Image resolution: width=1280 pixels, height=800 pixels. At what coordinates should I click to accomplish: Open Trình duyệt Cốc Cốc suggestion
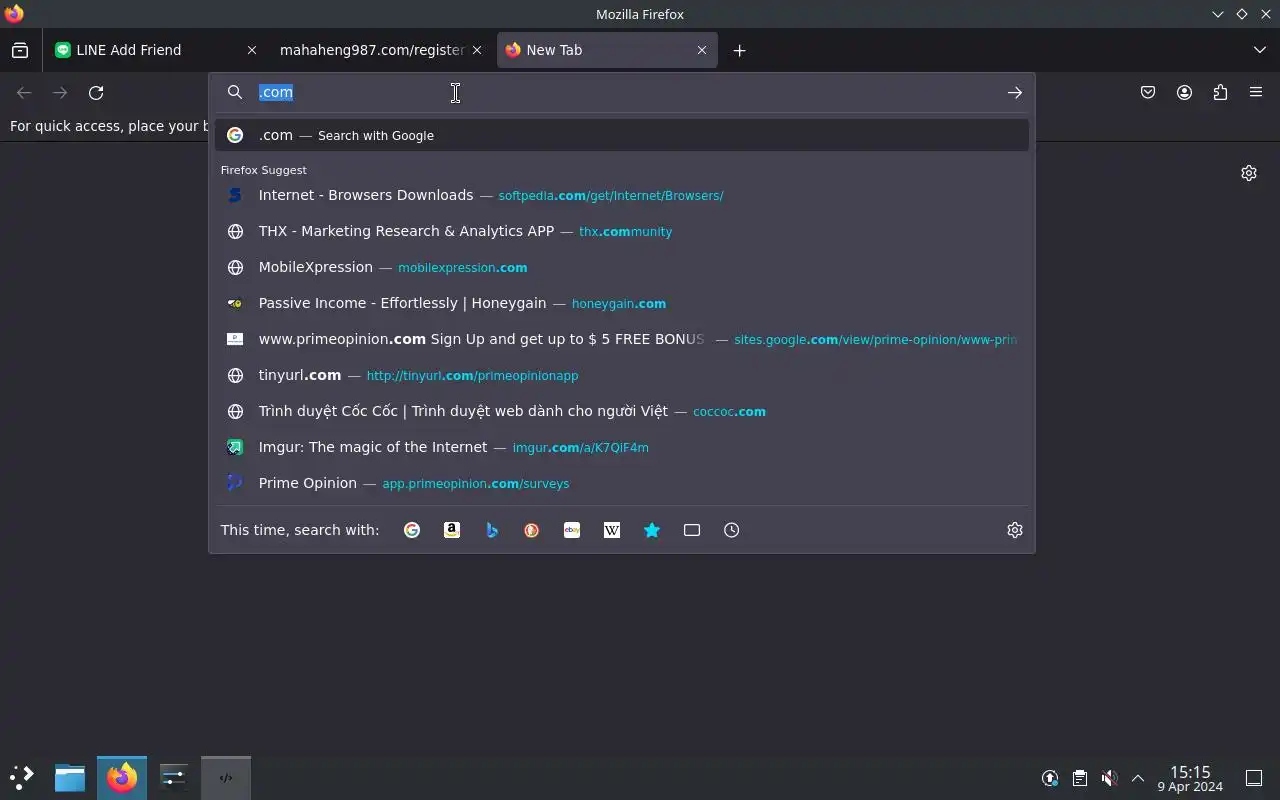pos(622,411)
